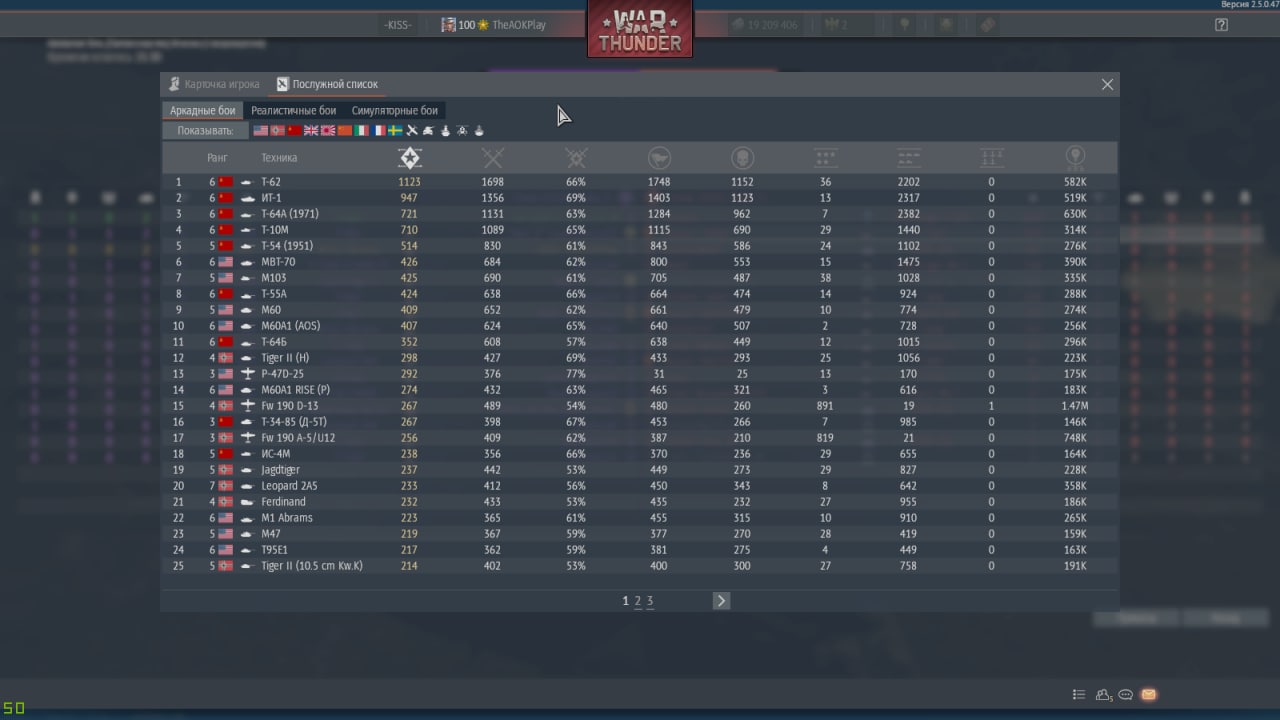Filter by large ship type icon

pos(445,131)
